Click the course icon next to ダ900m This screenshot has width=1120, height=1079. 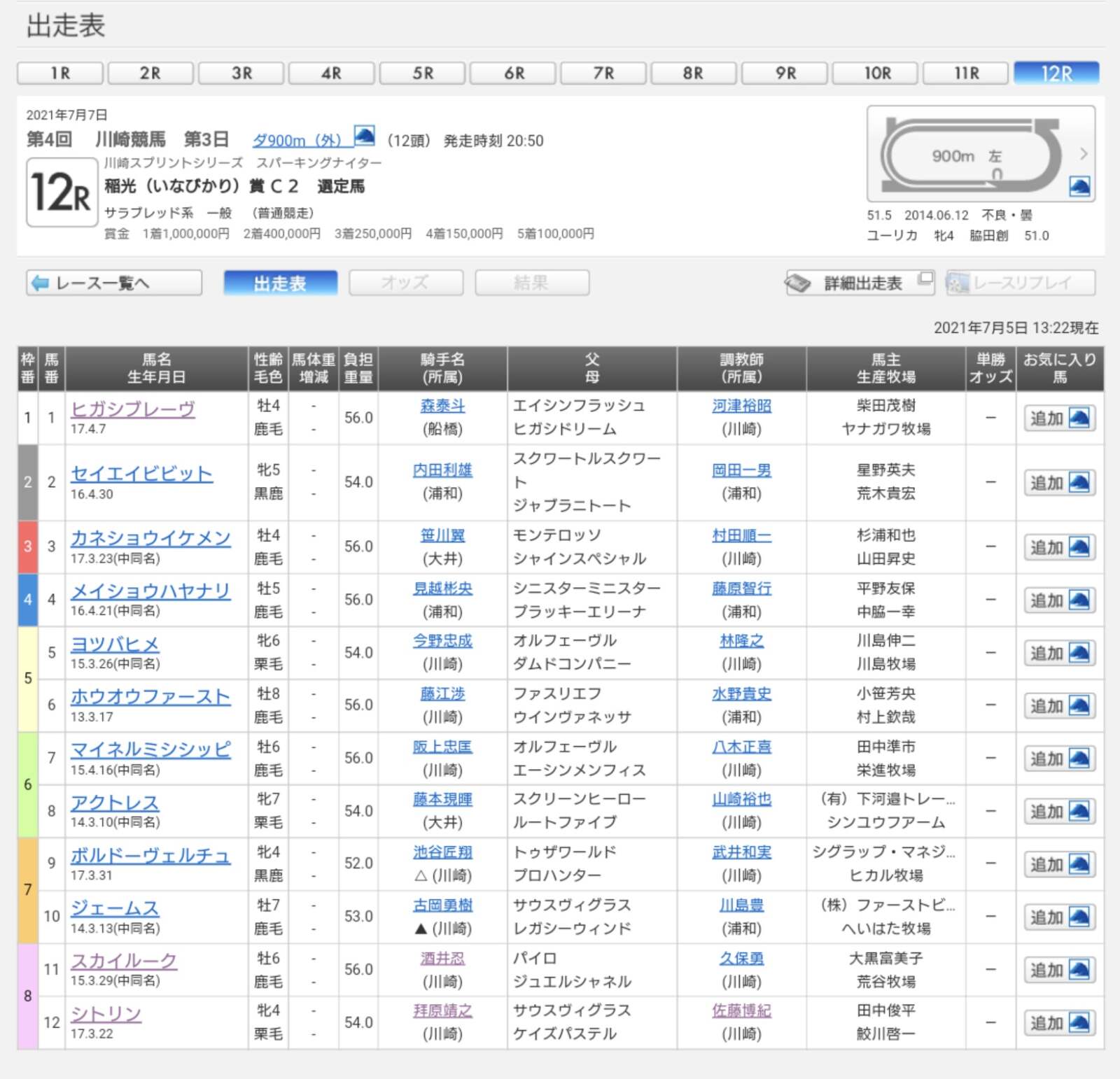coord(364,135)
